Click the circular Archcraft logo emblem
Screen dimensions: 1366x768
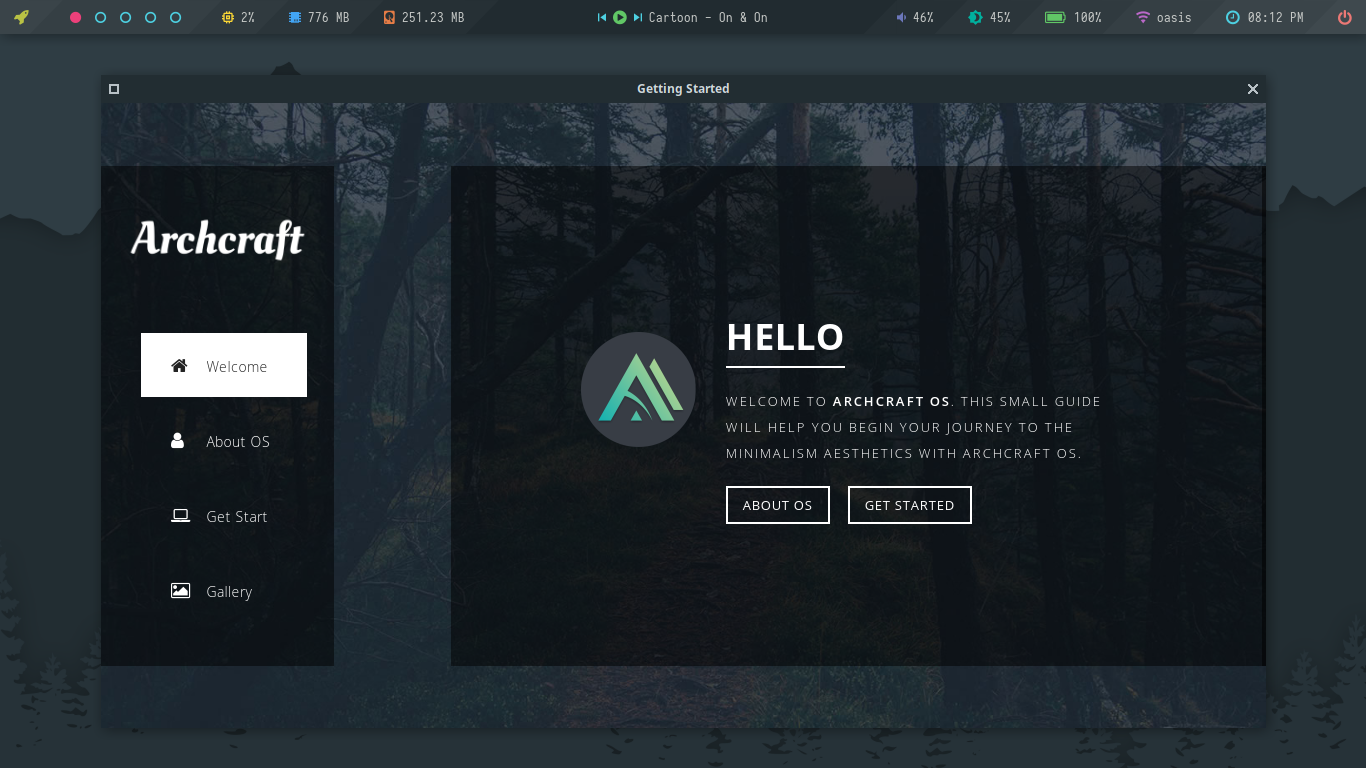(x=638, y=390)
